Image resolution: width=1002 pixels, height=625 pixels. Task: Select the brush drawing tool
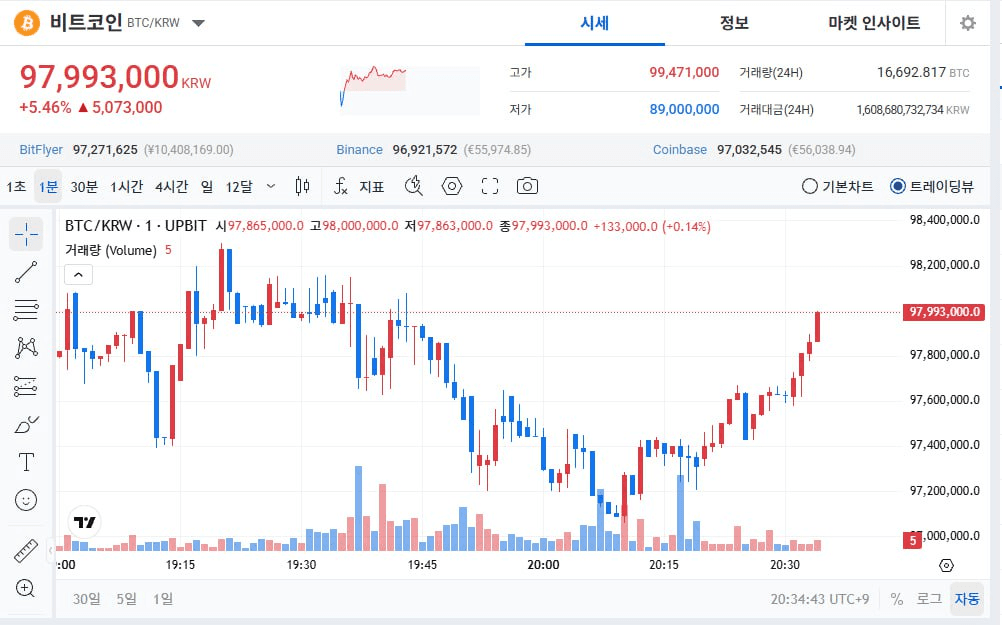pos(26,424)
